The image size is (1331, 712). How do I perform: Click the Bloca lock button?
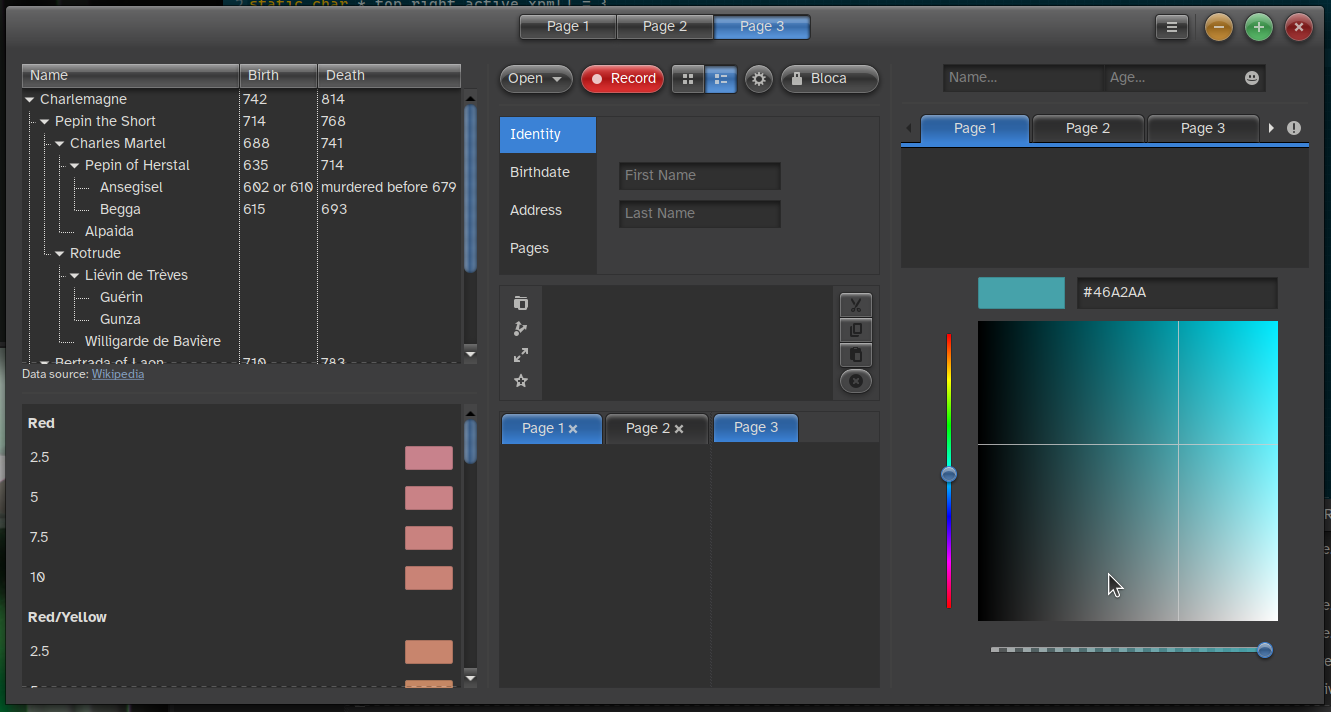click(829, 79)
